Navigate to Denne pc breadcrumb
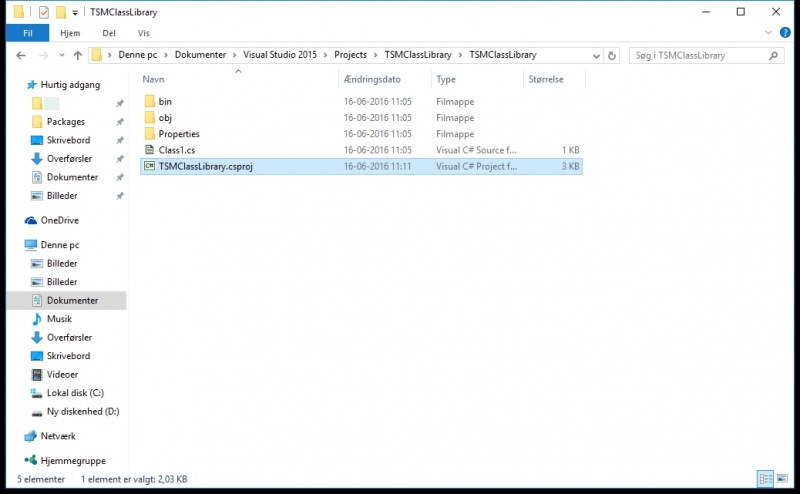This screenshot has height=494, width=800. (x=138, y=55)
